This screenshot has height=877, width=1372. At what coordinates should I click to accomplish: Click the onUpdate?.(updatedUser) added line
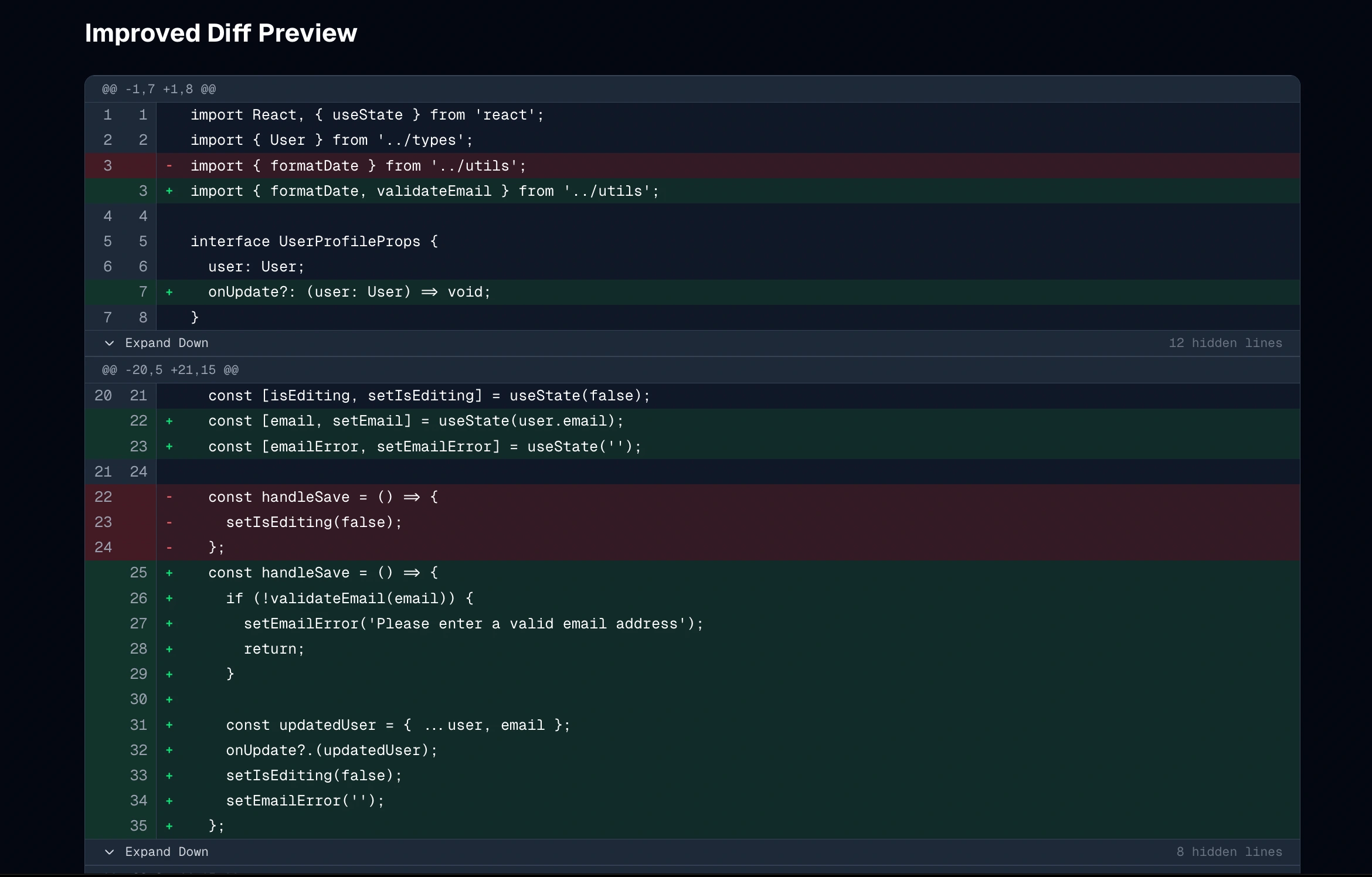click(x=331, y=751)
